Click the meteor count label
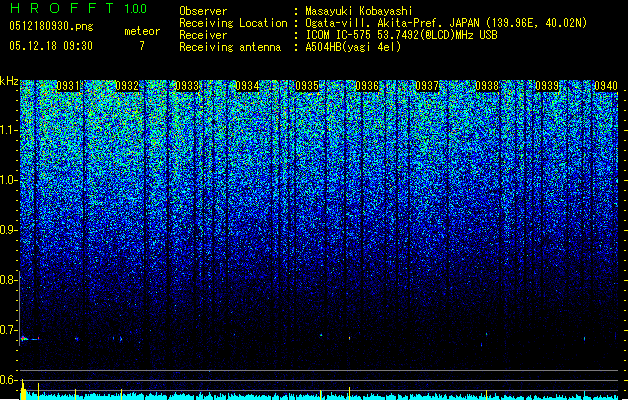Image resolution: width=629 pixels, height=400 pixels. [x=142, y=31]
